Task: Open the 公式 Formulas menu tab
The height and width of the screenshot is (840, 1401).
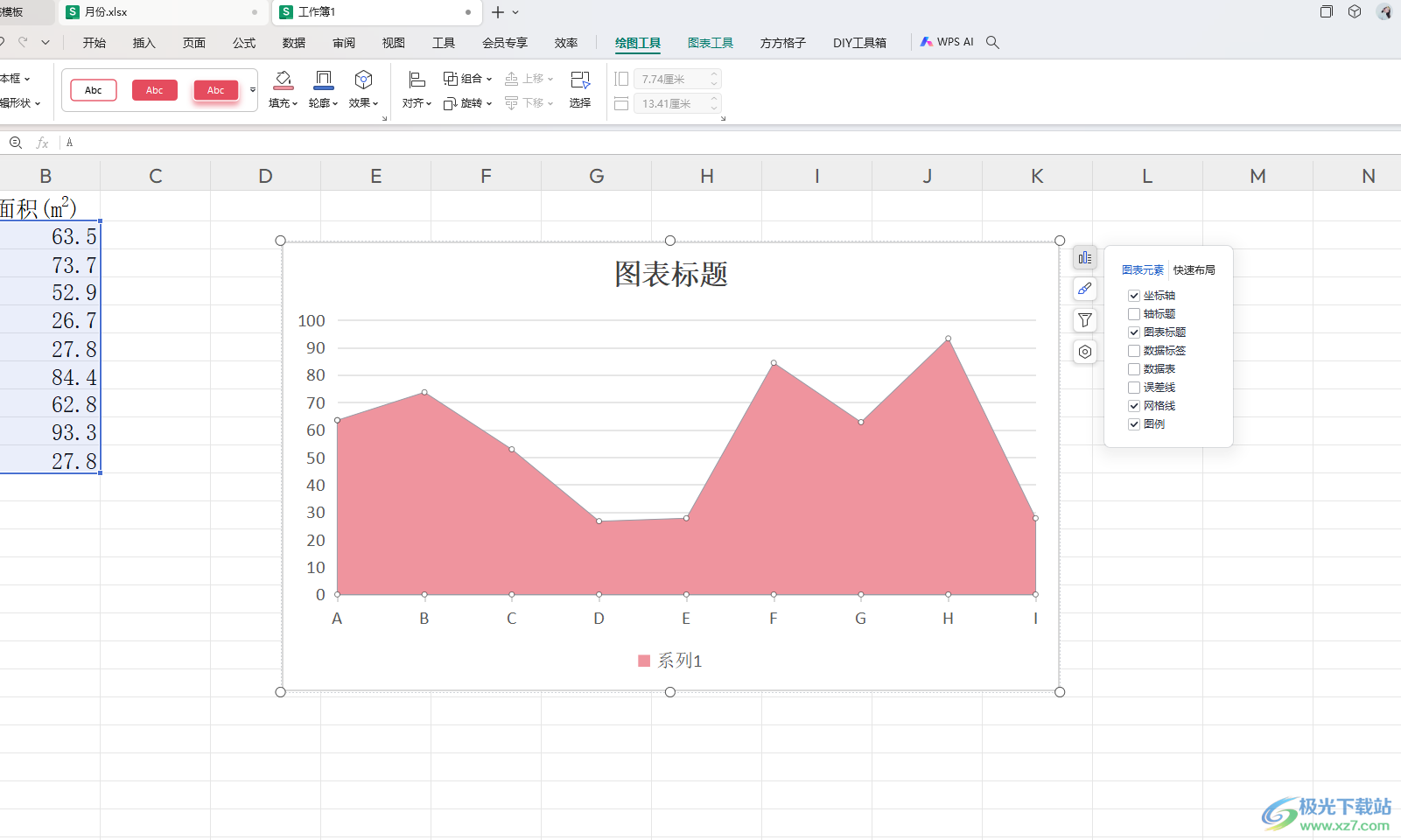Action: pos(244,43)
